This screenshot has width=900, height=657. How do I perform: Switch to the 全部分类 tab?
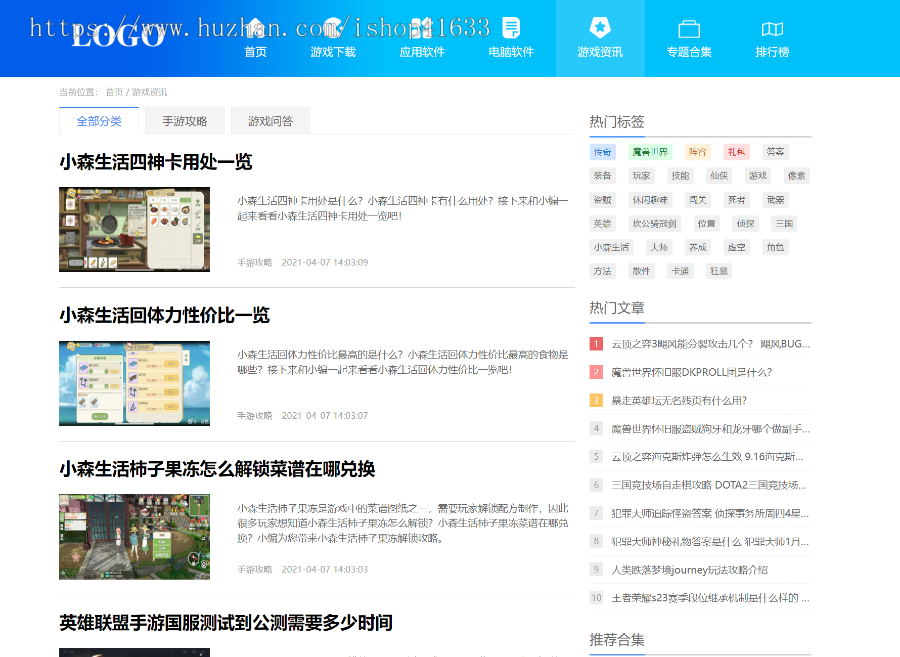99,121
